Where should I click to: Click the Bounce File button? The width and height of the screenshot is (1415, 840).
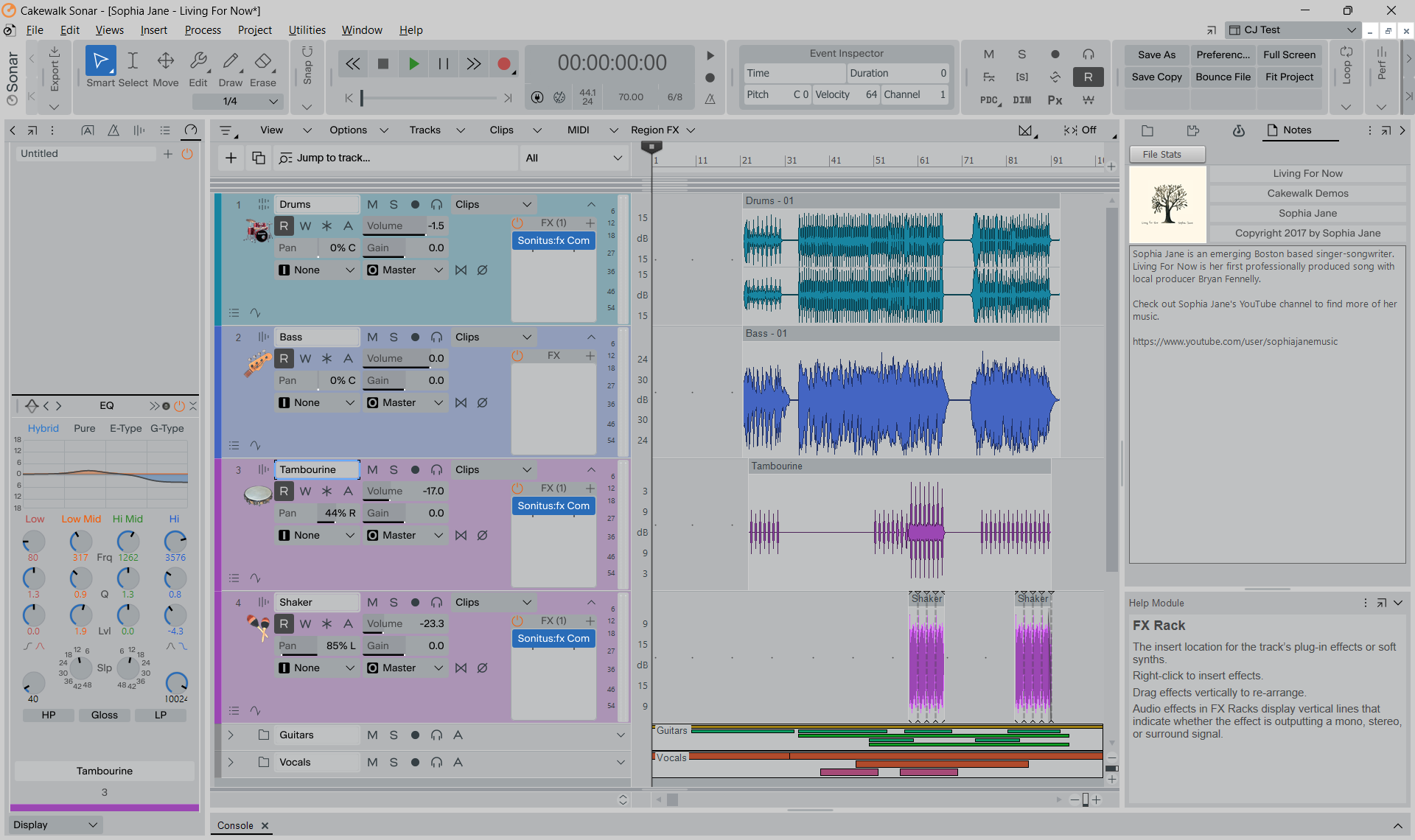1223,77
